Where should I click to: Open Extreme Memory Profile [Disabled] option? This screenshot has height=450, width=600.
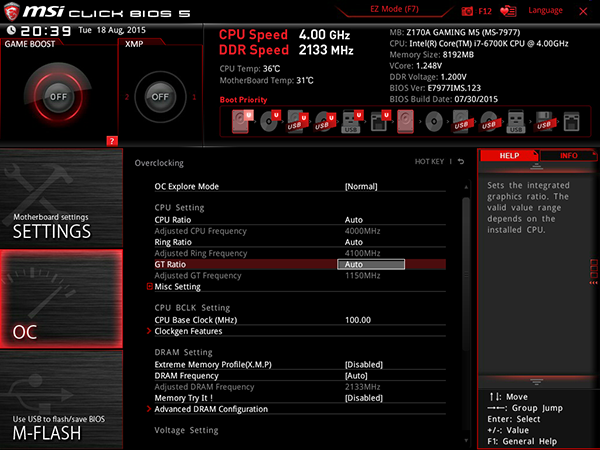pos(364,364)
